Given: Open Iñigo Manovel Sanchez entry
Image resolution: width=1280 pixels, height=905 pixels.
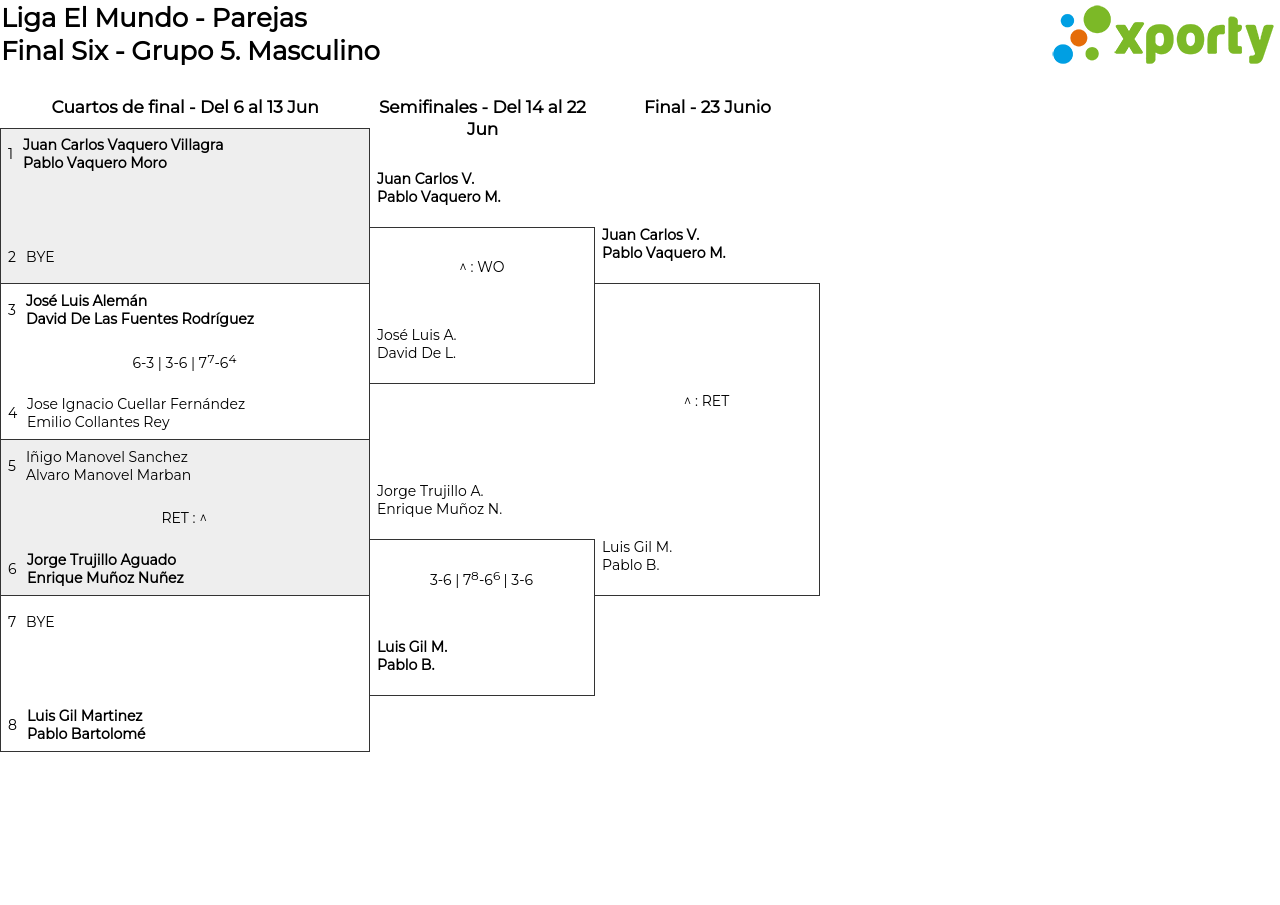Looking at the screenshot, I should 107,457.
